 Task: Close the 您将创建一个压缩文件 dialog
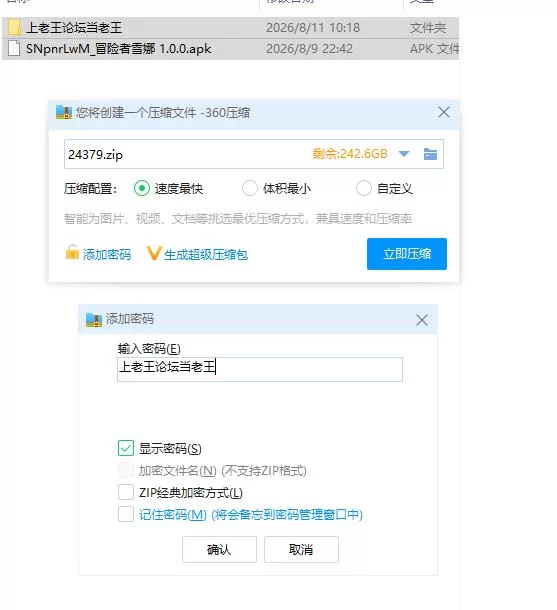coord(444,112)
